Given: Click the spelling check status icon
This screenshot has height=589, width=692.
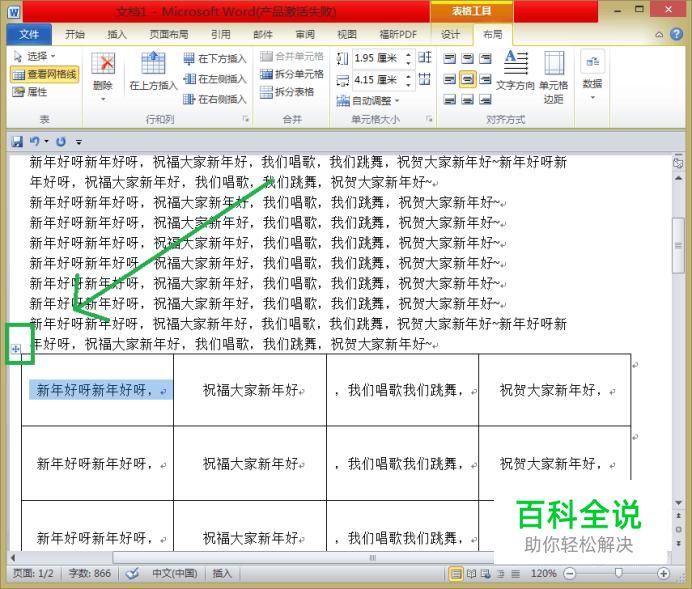Looking at the screenshot, I should pos(132,574).
